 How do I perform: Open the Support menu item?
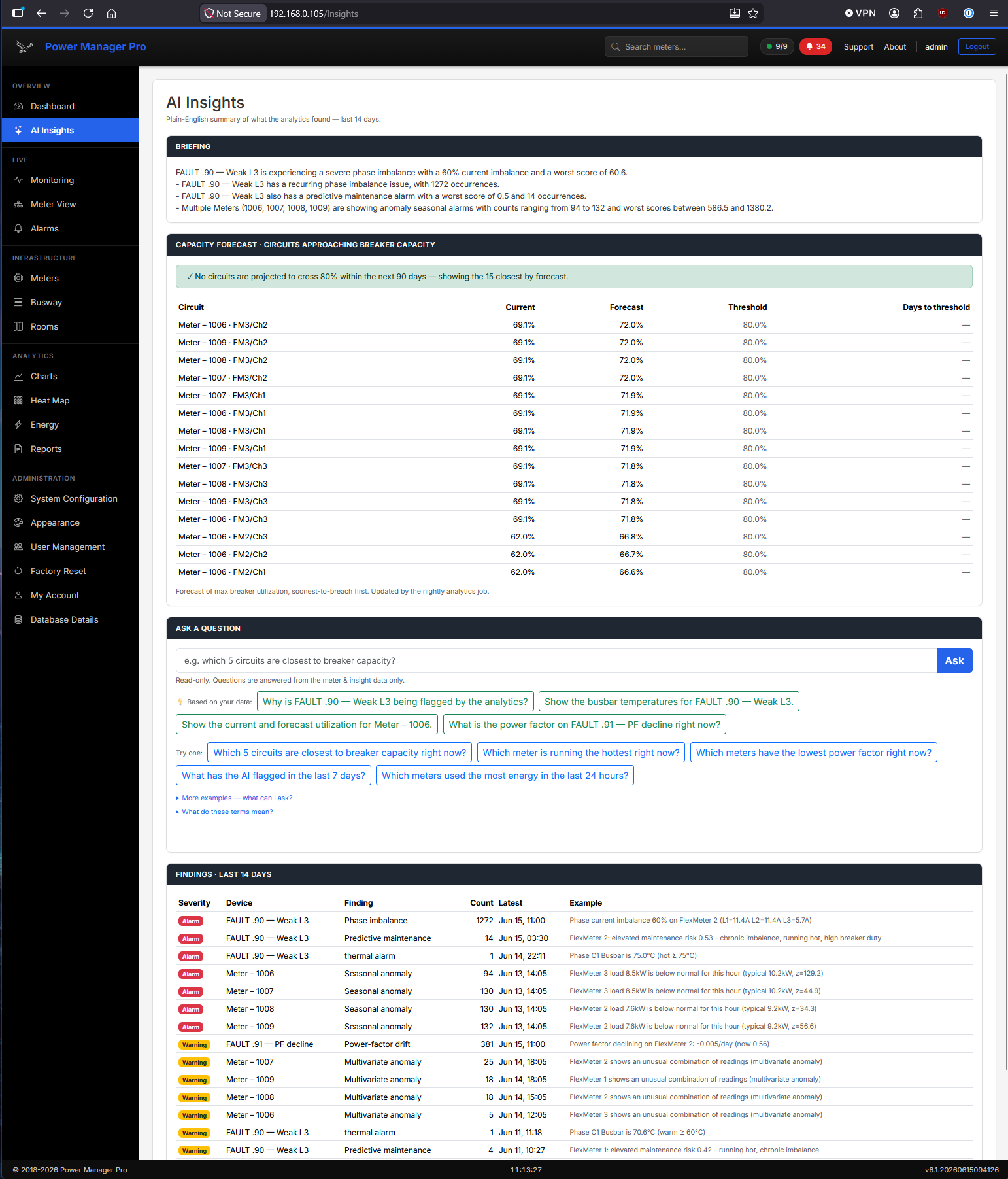[858, 46]
